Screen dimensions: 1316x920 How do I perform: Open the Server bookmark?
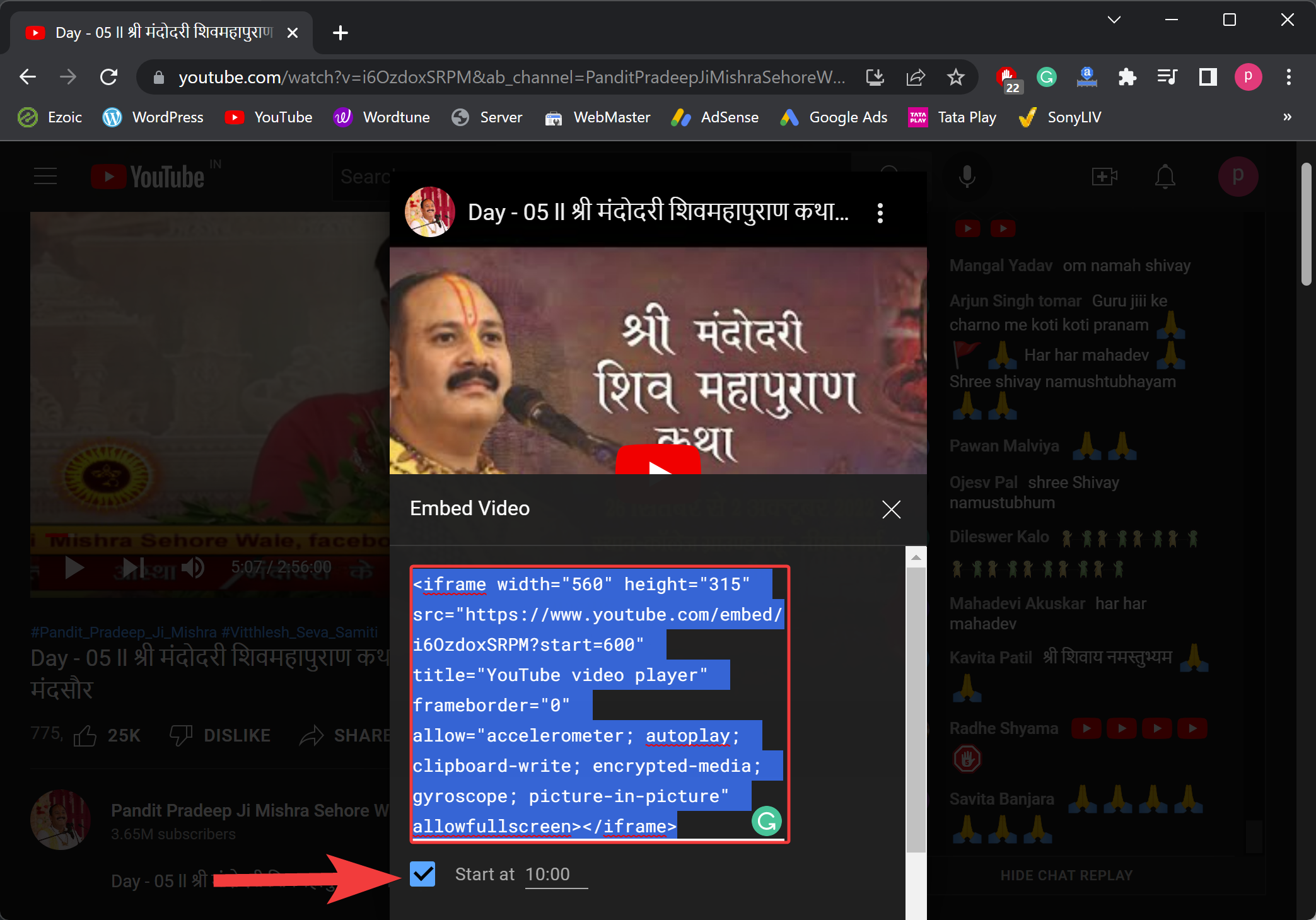pyautogui.click(x=487, y=117)
